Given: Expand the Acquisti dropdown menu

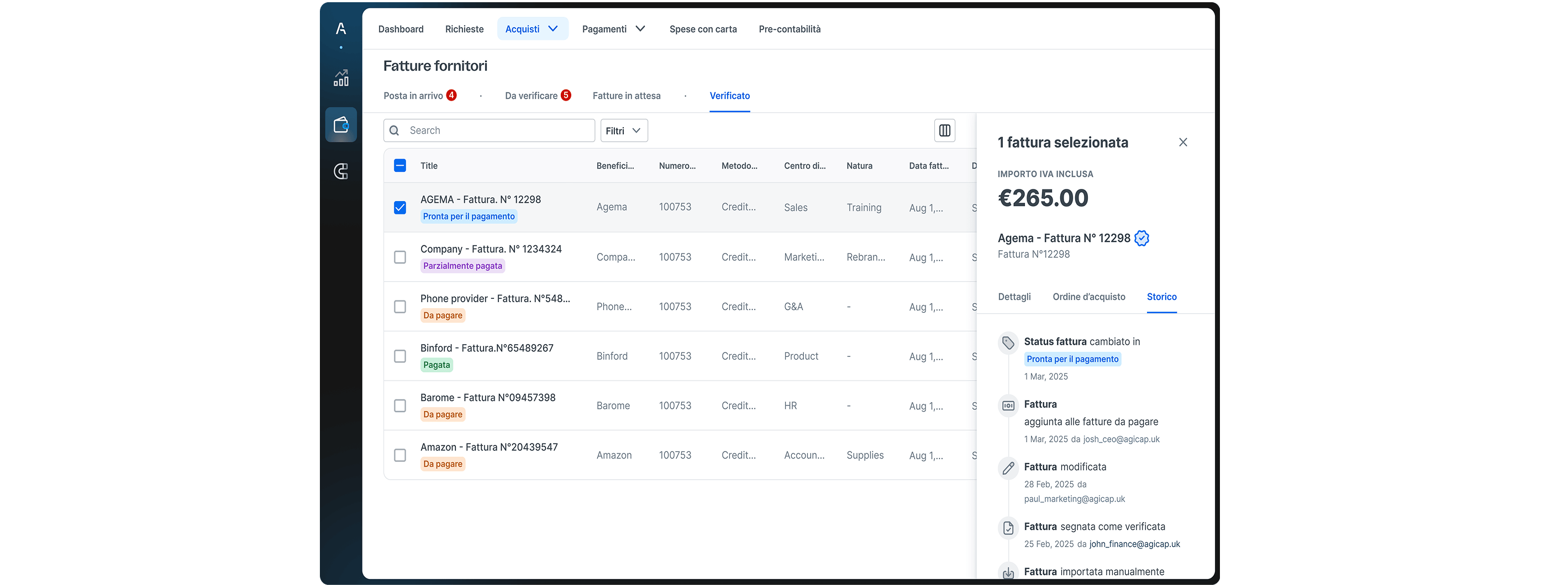Looking at the screenshot, I should pyautogui.click(x=533, y=29).
